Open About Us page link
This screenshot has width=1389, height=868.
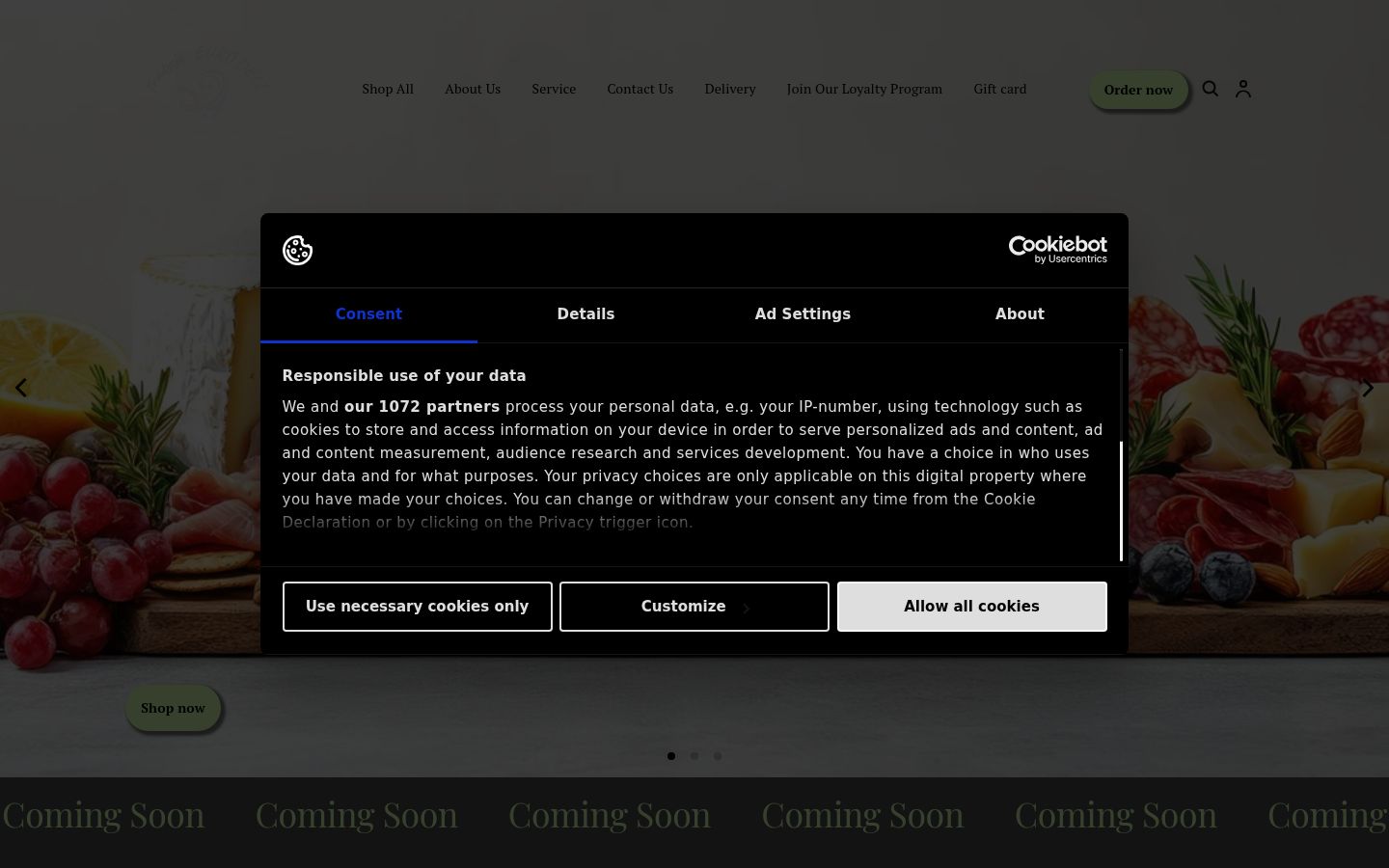click(473, 89)
